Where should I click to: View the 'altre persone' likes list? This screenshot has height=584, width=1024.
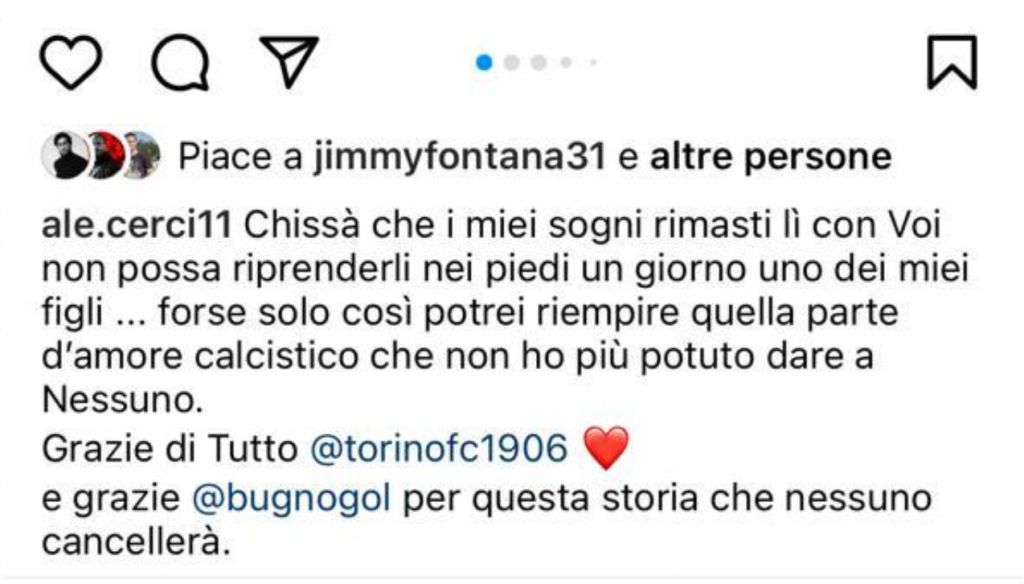pos(771,157)
